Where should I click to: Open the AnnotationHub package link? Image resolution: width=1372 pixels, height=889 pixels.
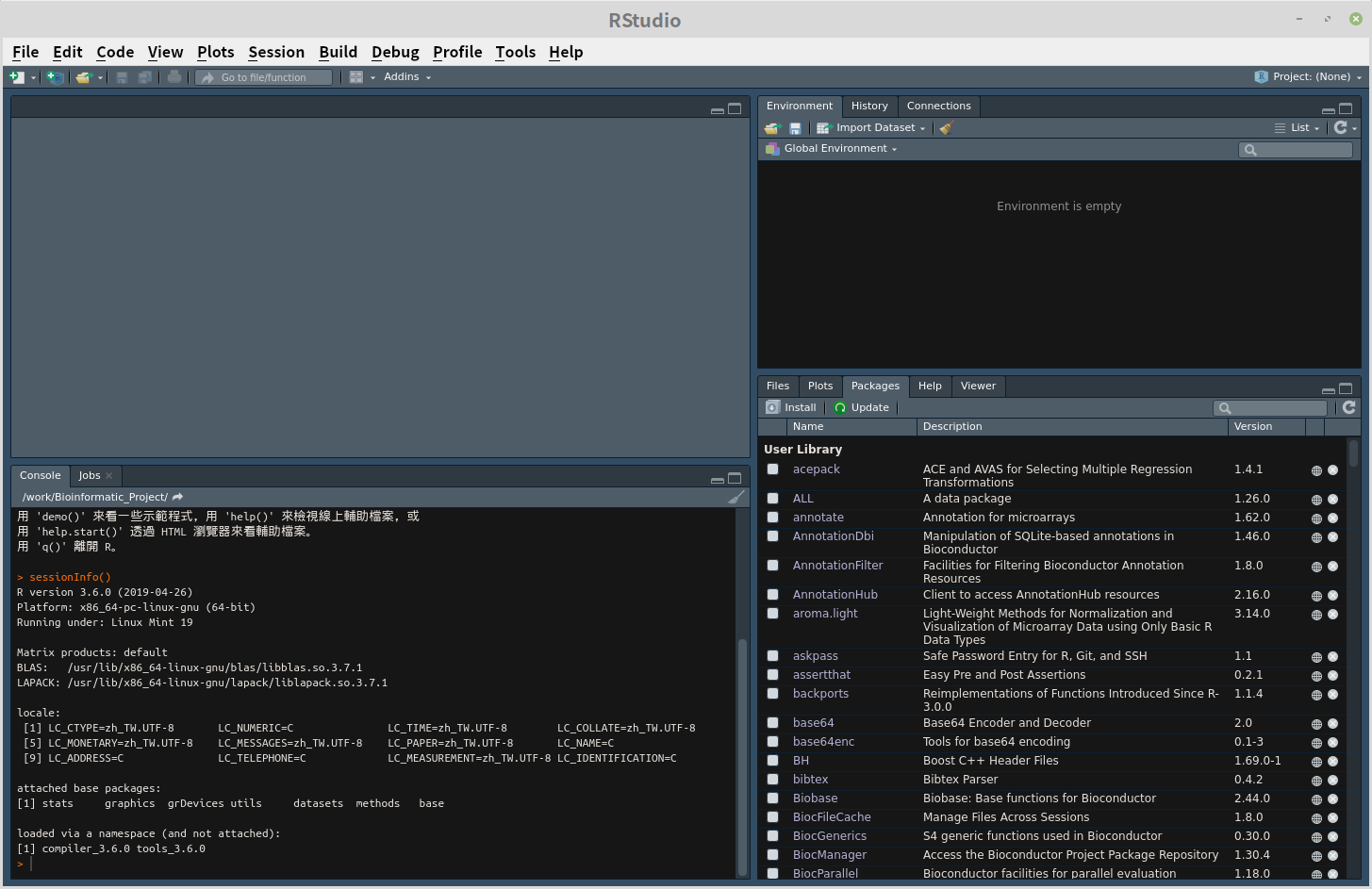click(835, 594)
